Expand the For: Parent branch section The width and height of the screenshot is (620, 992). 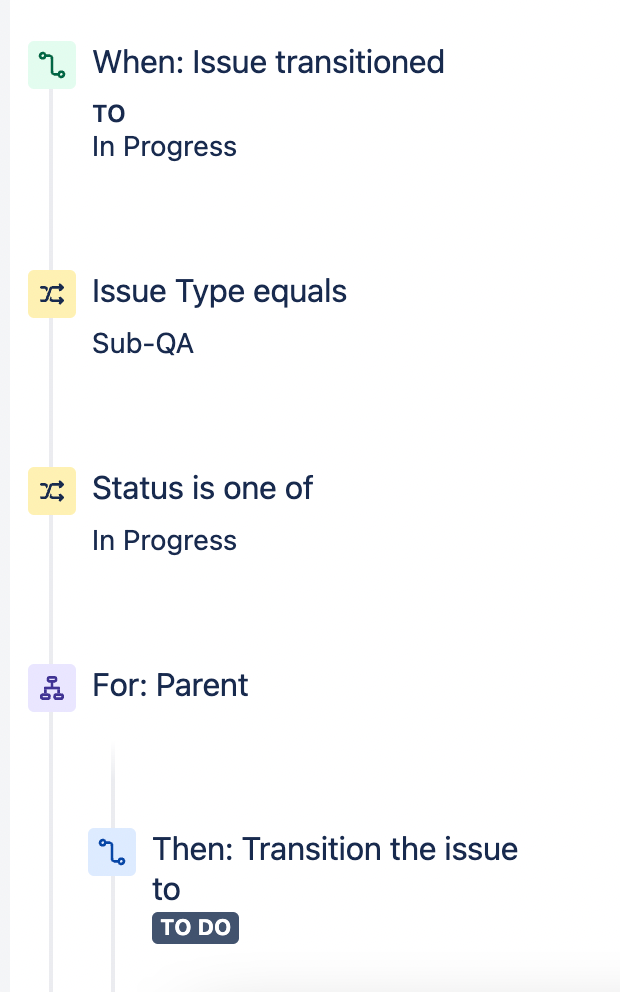tap(170, 685)
